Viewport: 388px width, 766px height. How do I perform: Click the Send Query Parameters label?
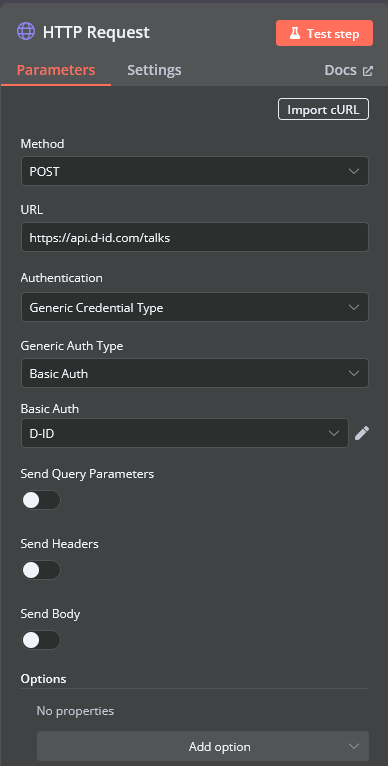[87, 474]
